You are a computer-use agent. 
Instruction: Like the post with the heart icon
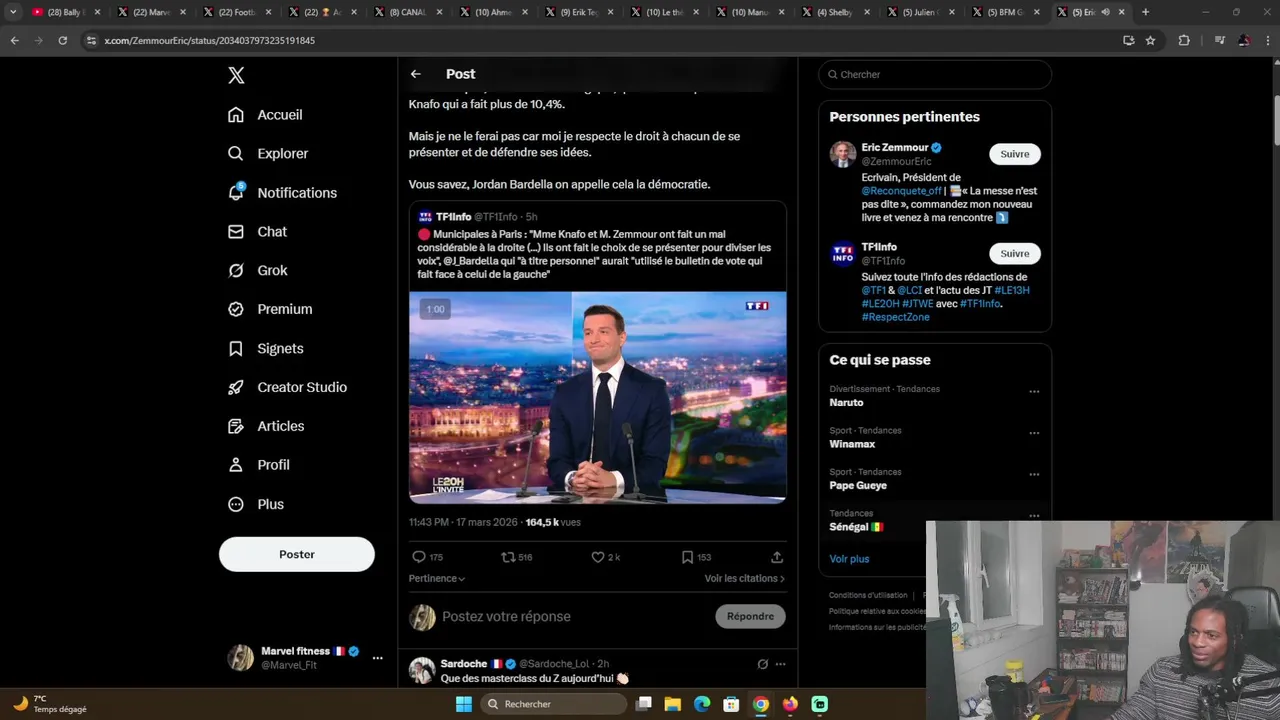click(598, 557)
